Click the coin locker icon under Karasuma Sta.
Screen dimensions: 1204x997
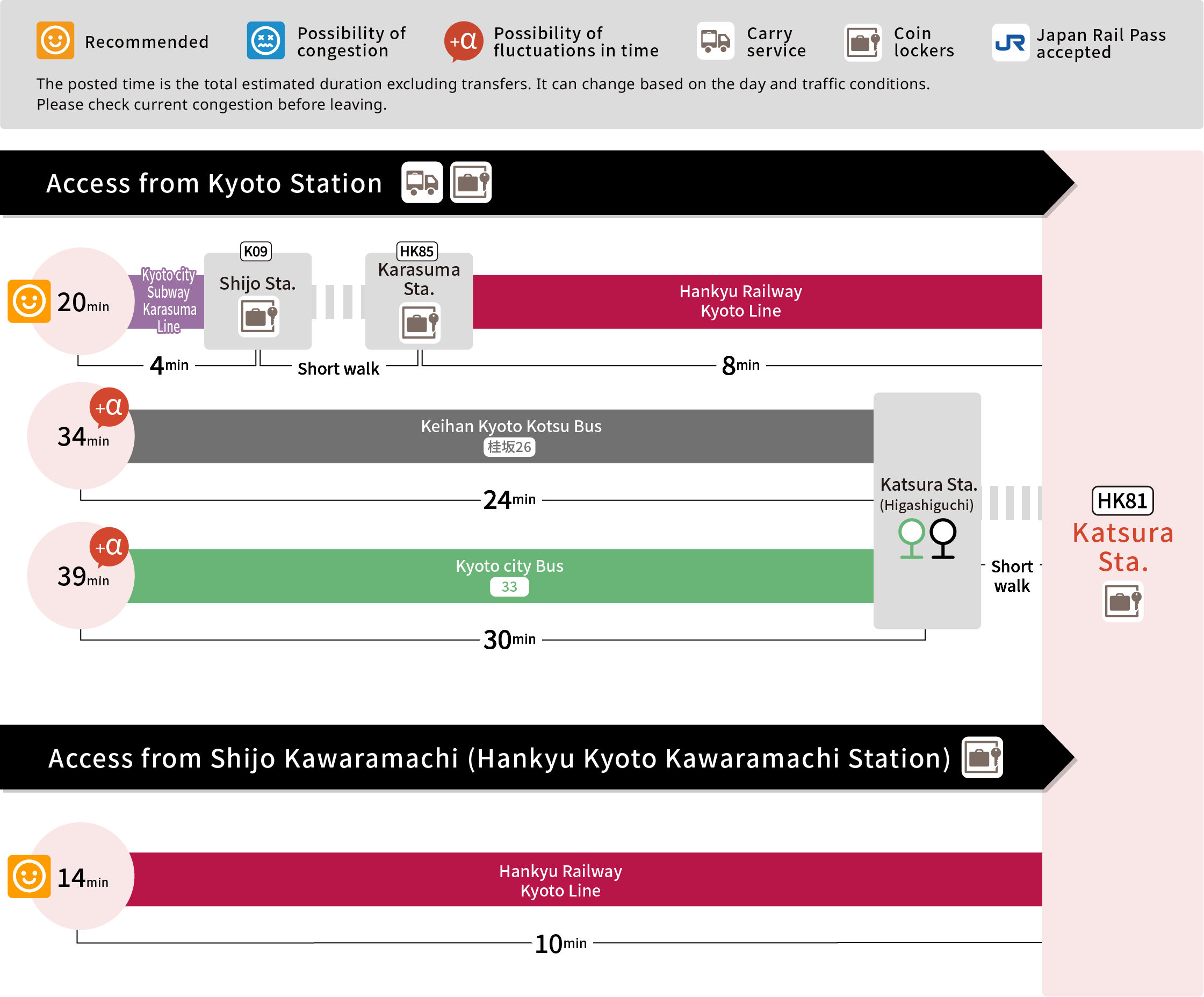420,323
